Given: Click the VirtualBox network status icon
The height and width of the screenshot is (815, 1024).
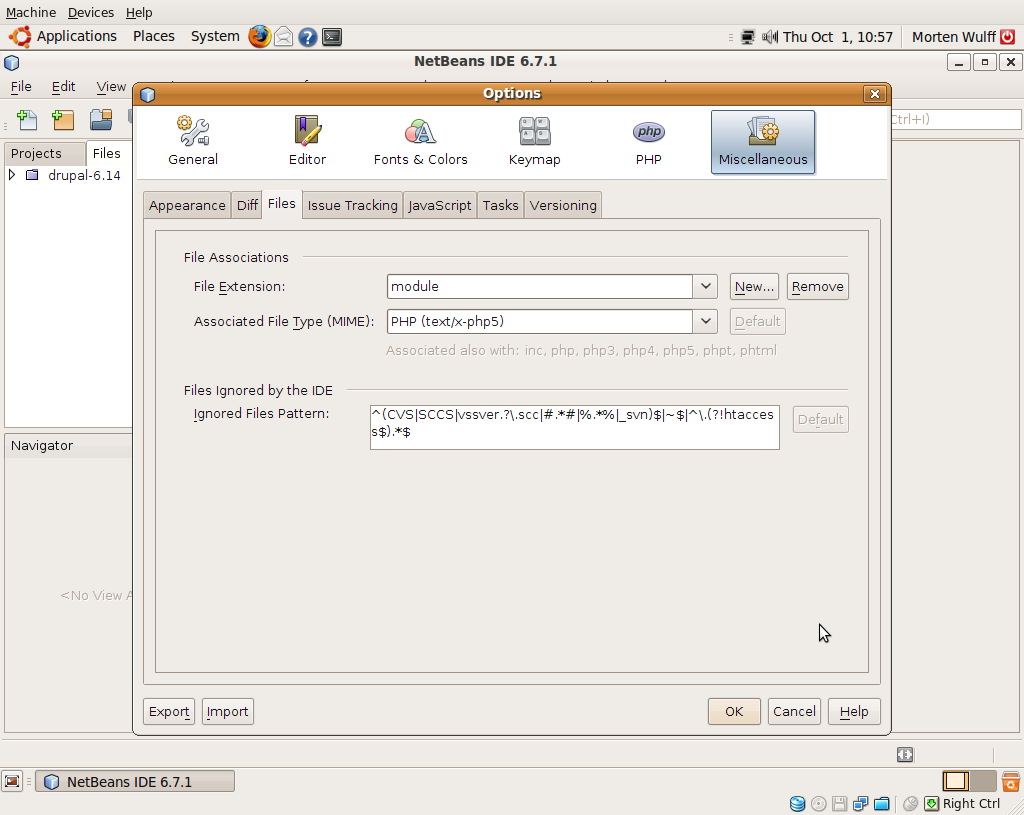Looking at the screenshot, I should 860,804.
